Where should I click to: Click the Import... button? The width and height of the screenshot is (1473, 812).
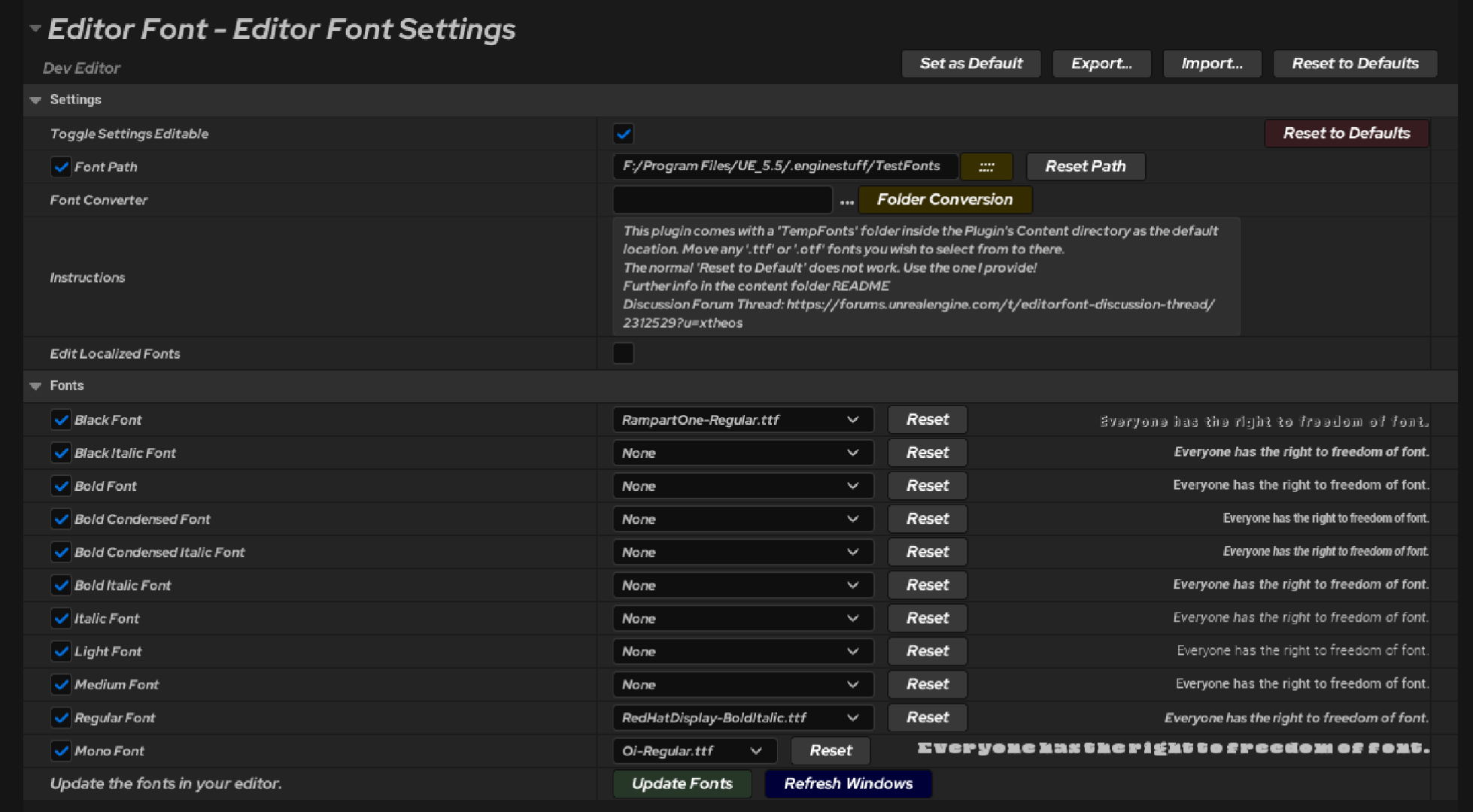pos(1212,64)
